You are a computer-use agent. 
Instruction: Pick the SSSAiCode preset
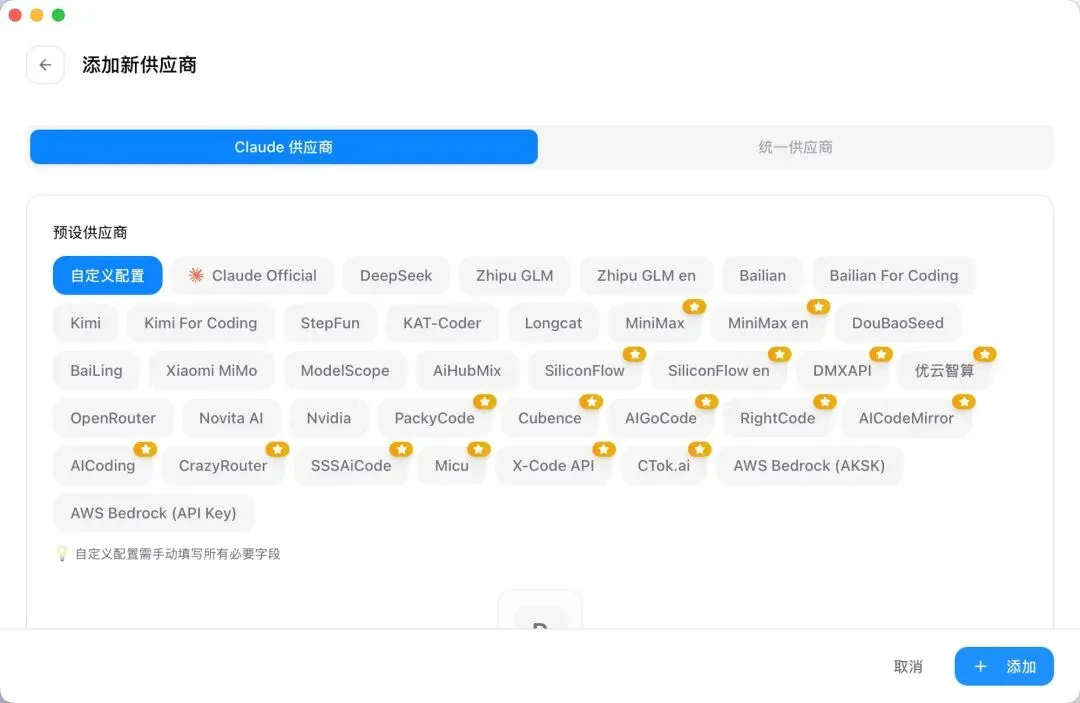pyautogui.click(x=351, y=465)
